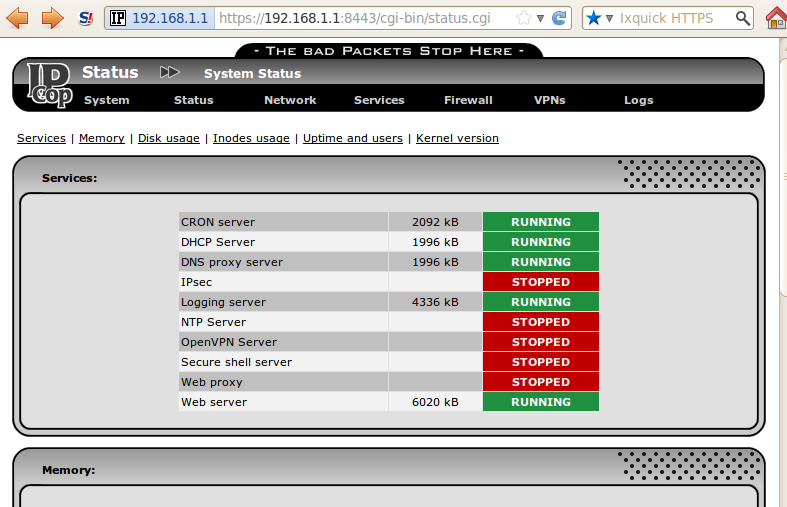Bookmark this page with the star icon
The height and width of the screenshot is (507, 787).
point(523,18)
